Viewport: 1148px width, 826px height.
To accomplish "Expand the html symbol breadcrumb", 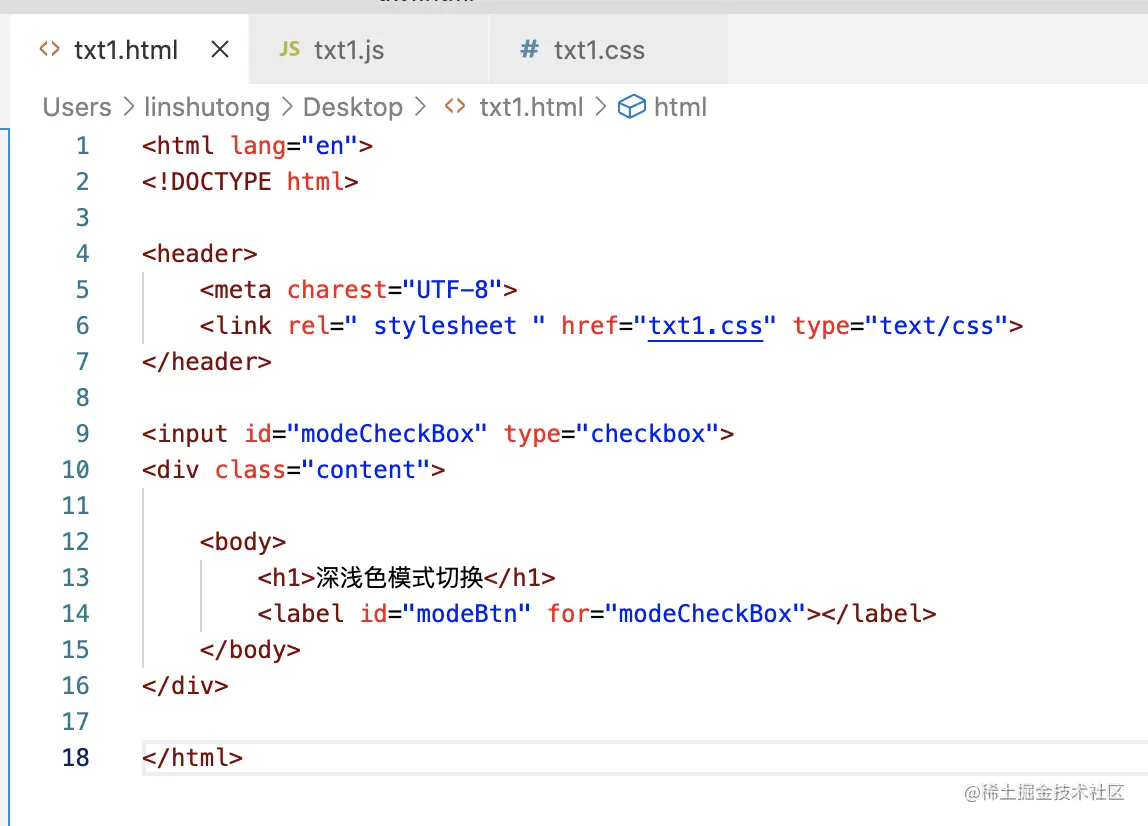I will (x=680, y=107).
